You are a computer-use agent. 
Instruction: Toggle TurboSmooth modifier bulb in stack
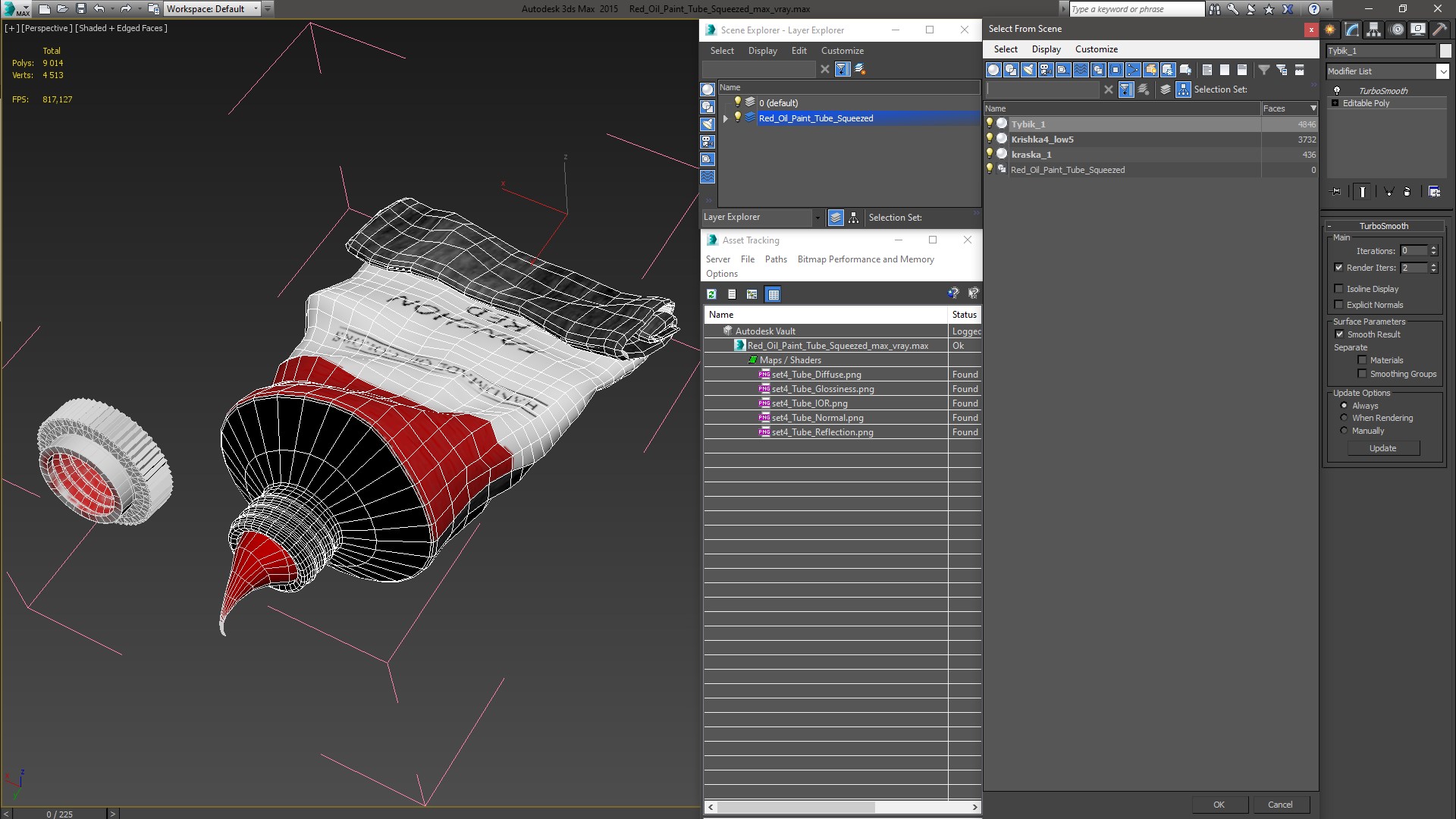(x=1336, y=90)
